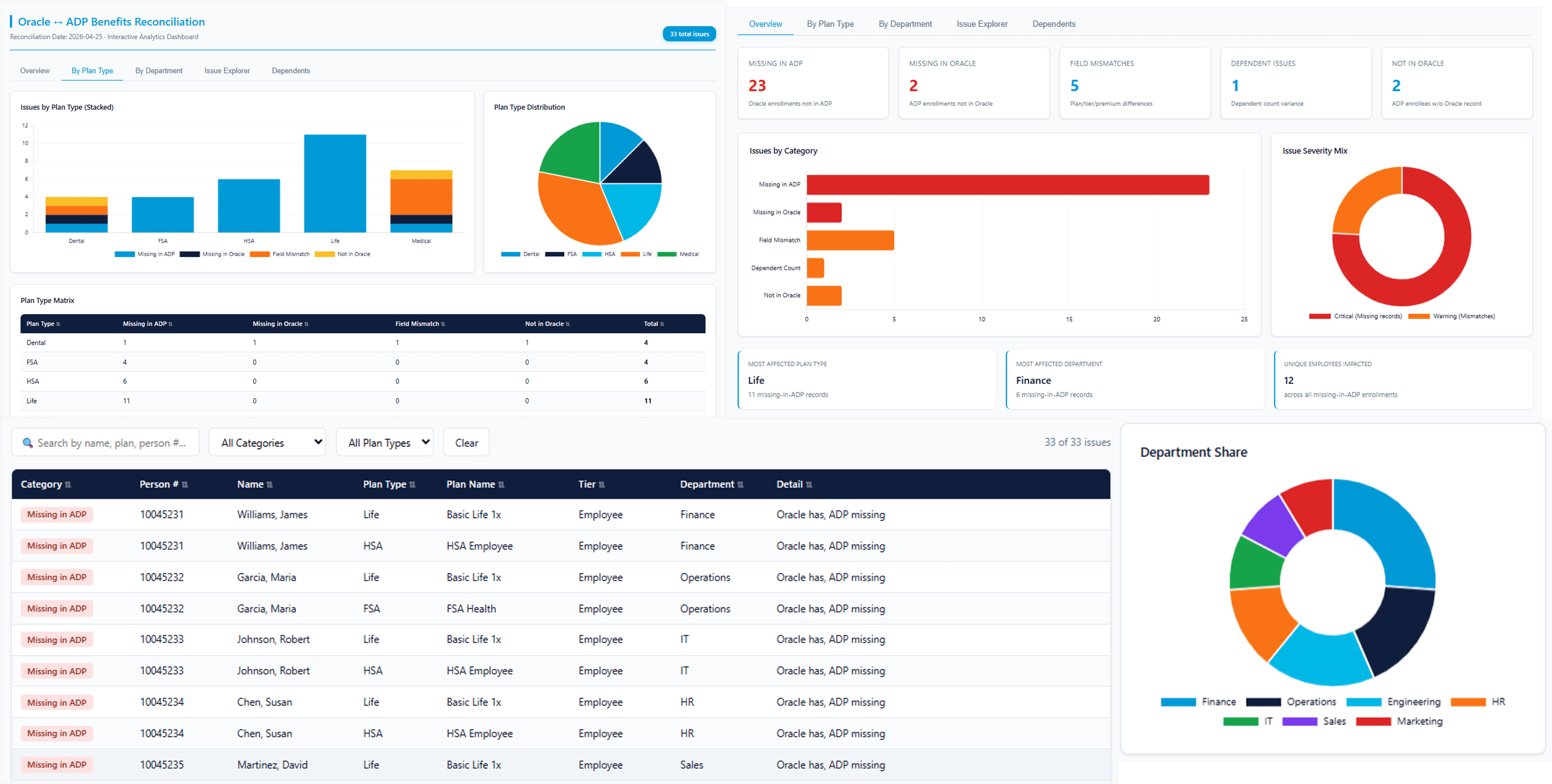Sort matrix by Total icon
This screenshot has width=1552, height=784.
[x=662, y=324]
